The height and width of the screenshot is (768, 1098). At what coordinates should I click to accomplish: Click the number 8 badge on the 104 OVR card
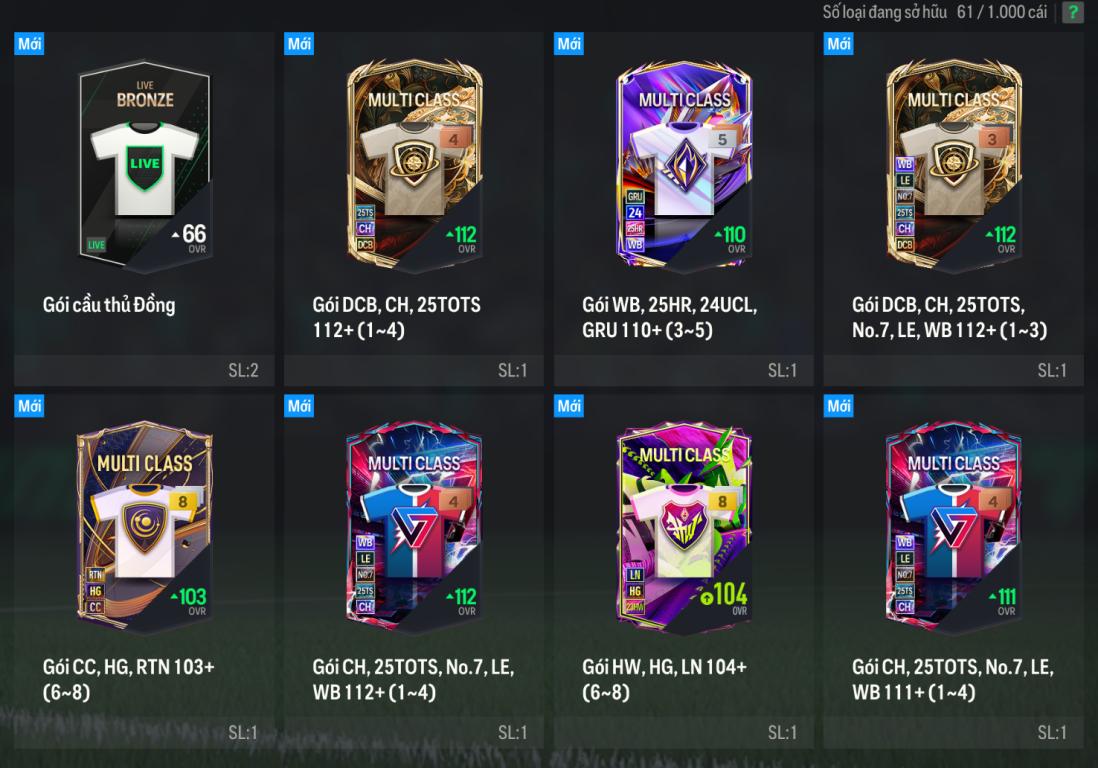[x=722, y=501]
